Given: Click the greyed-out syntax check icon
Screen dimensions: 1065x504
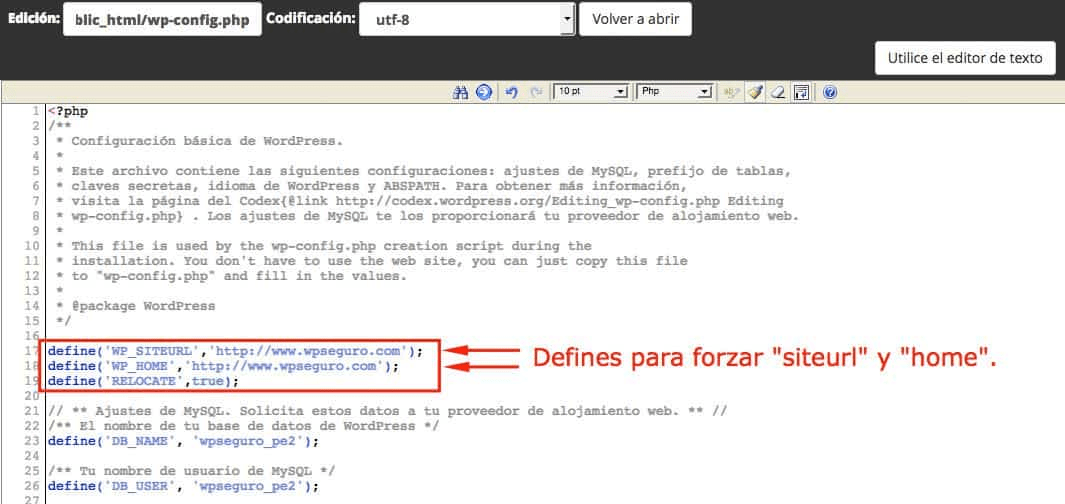Looking at the screenshot, I should [732, 92].
